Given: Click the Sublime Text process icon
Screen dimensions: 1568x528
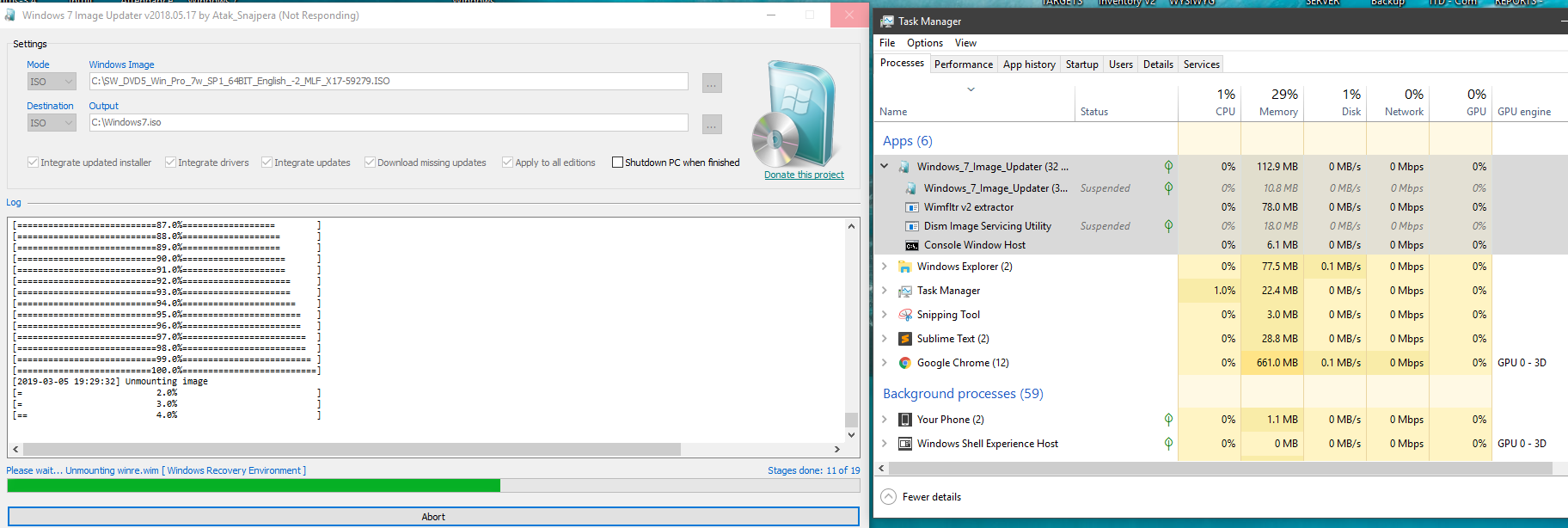Looking at the screenshot, I should click(x=904, y=339).
